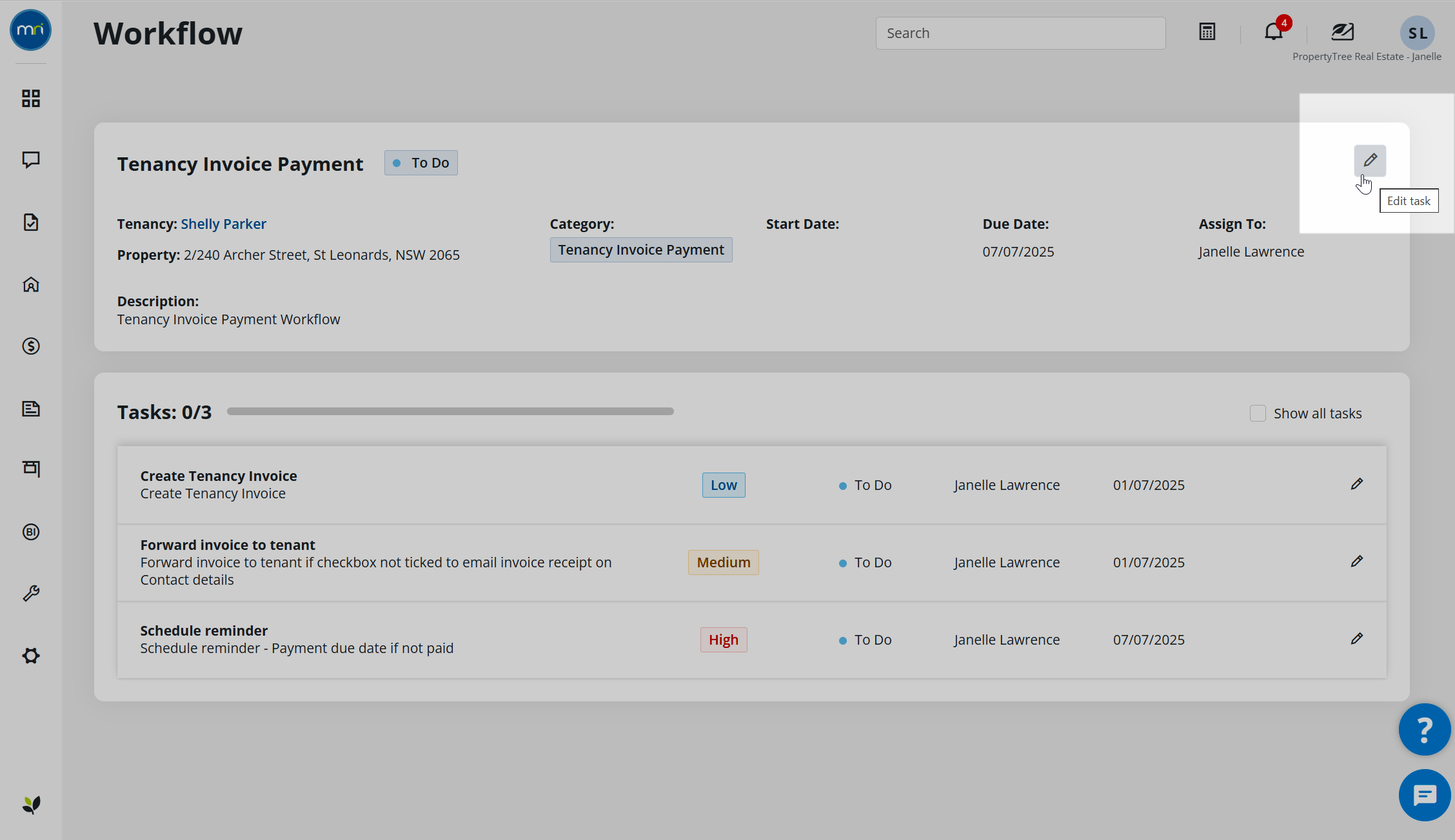This screenshot has height=840, width=1455.
Task: Open the settings gear icon in sidebar
Action: [x=31, y=656]
